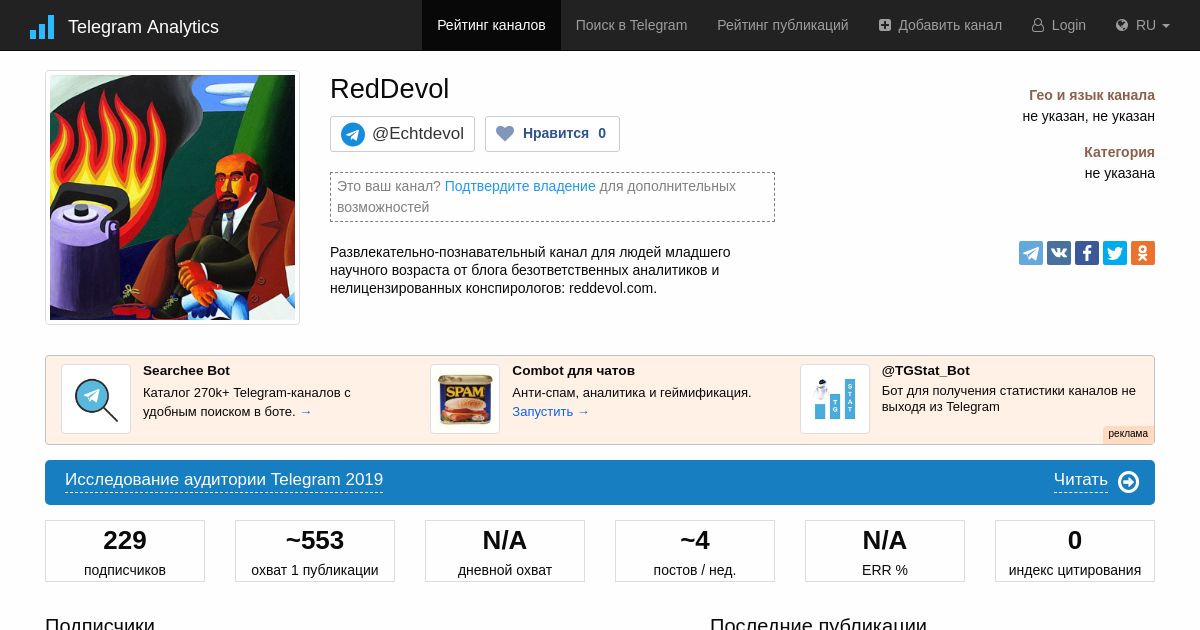Share channel via Facebook icon

pos(1087,253)
